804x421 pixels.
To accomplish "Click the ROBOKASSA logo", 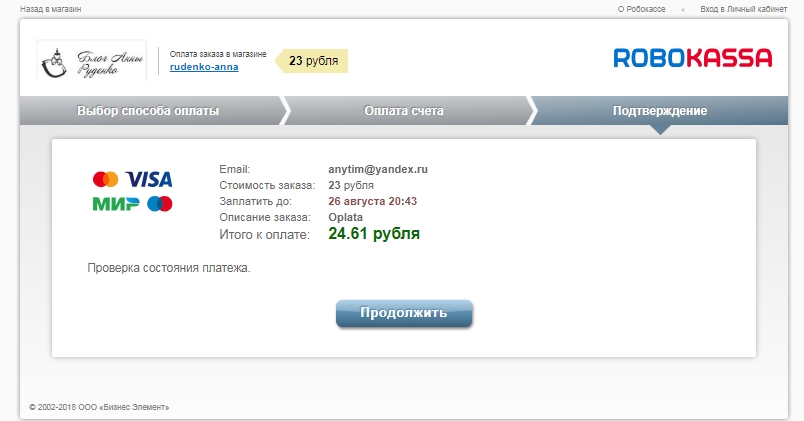I will (x=693, y=58).
